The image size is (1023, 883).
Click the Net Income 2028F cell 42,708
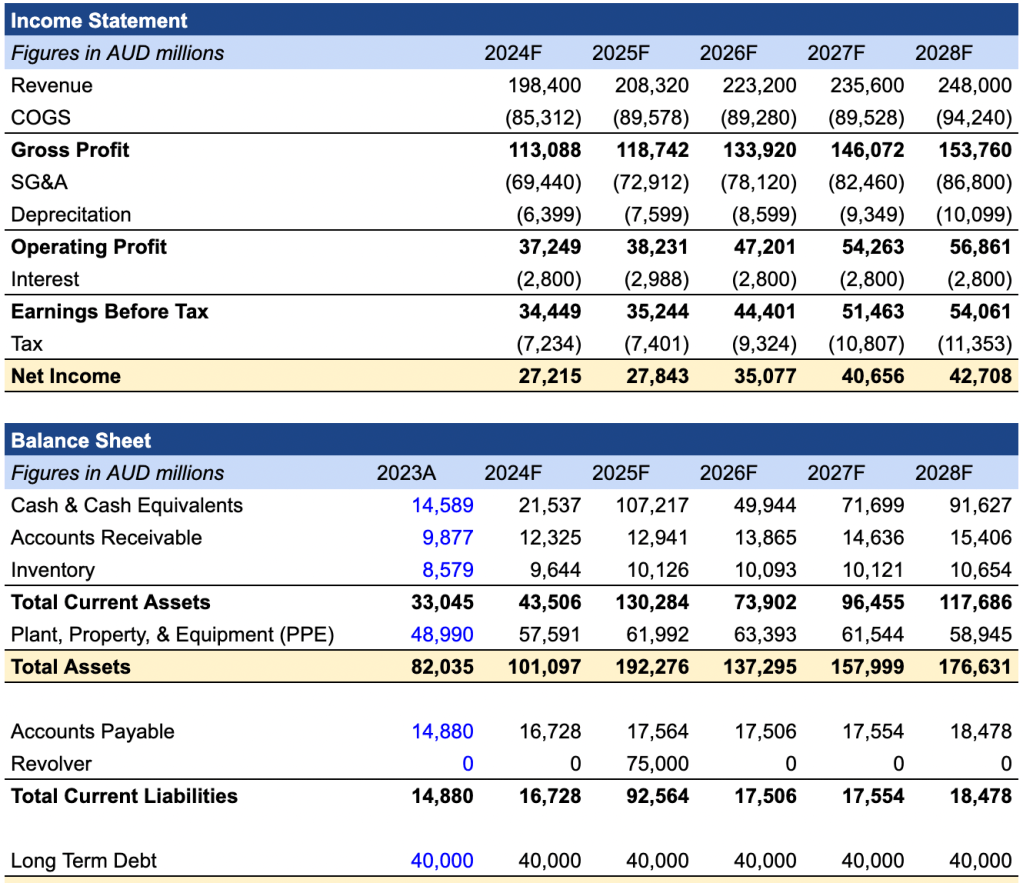click(977, 376)
